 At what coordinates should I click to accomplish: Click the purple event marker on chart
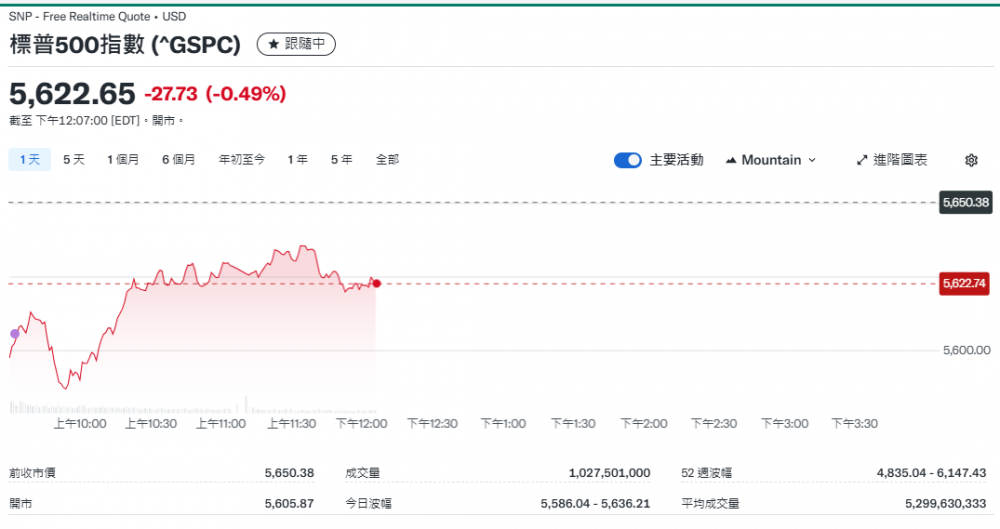pyautogui.click(x=14, y=333)
